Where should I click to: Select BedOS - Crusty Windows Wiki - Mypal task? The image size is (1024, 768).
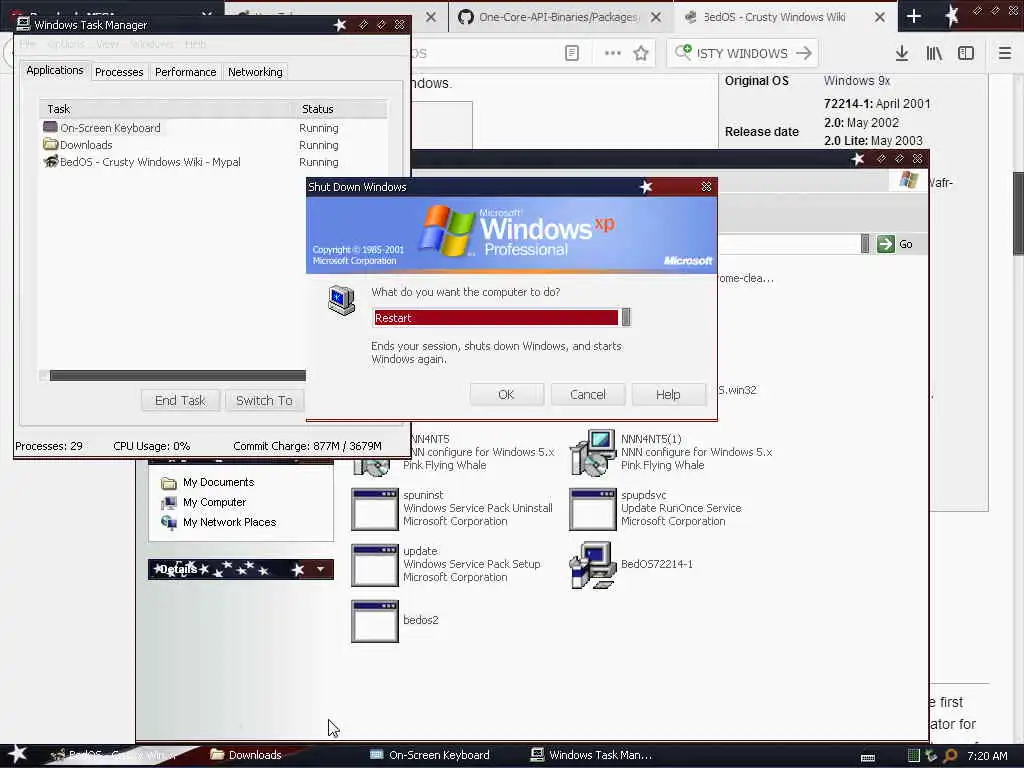tap(213, 162)
